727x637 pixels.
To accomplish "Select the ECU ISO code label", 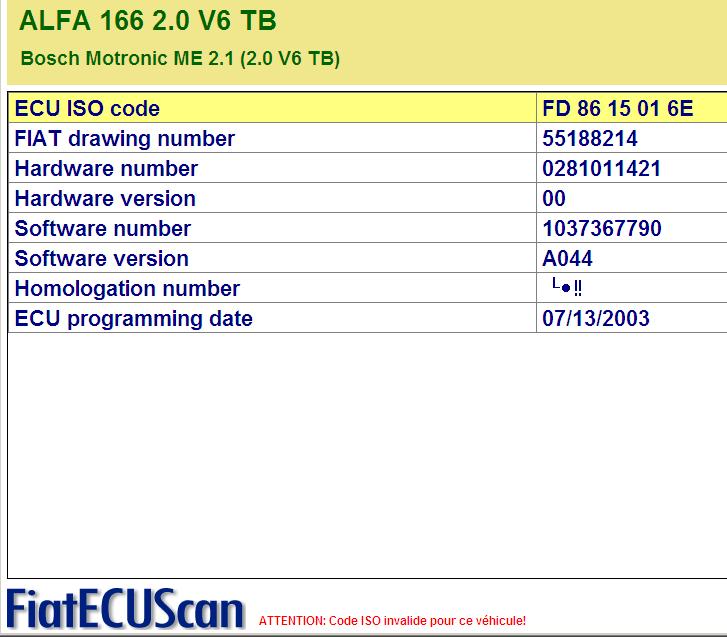I will coord(87,108).
